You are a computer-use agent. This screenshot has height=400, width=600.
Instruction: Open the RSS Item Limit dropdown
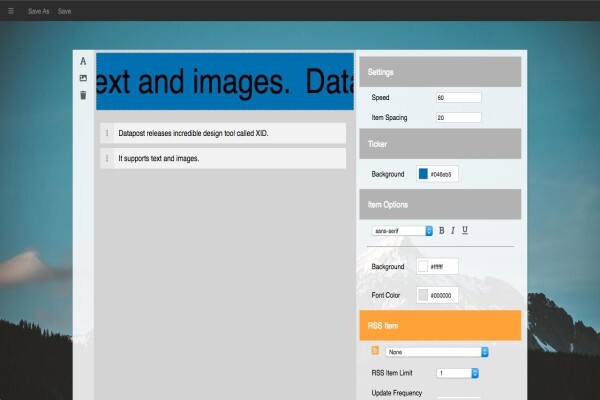[x=457, y=373]
